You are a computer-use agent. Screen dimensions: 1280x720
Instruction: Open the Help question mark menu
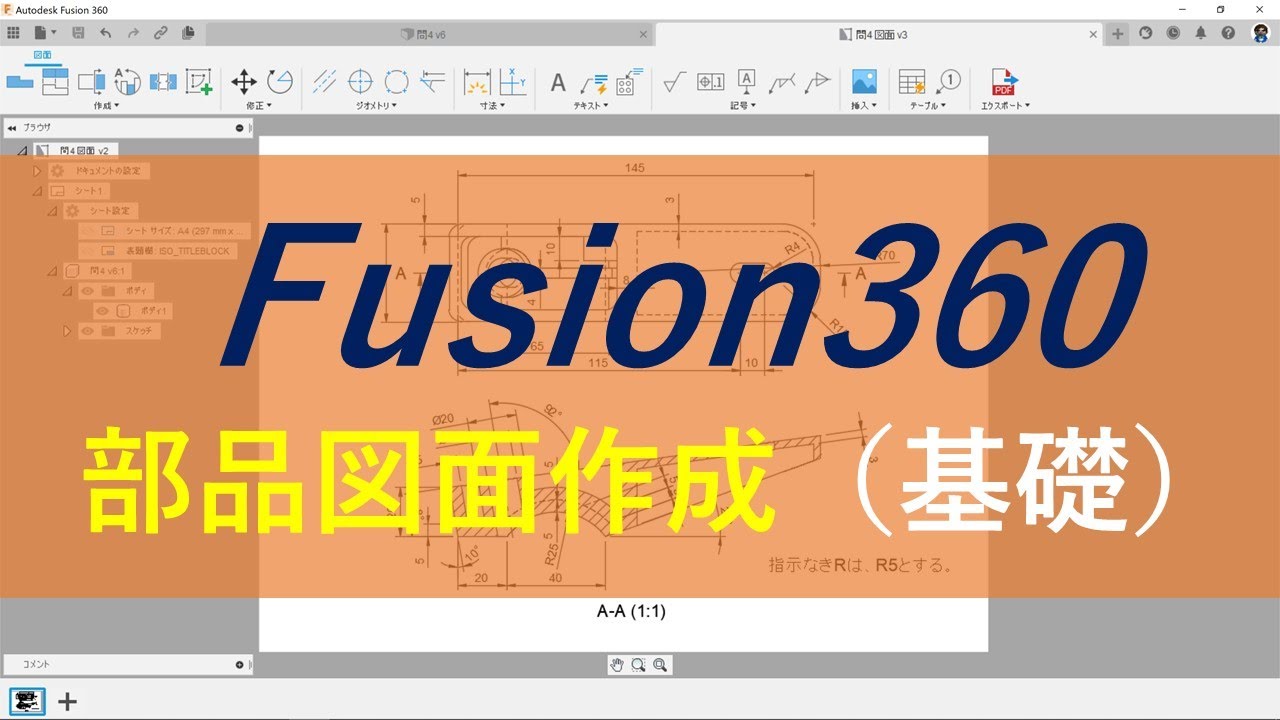coord(1228,33)
